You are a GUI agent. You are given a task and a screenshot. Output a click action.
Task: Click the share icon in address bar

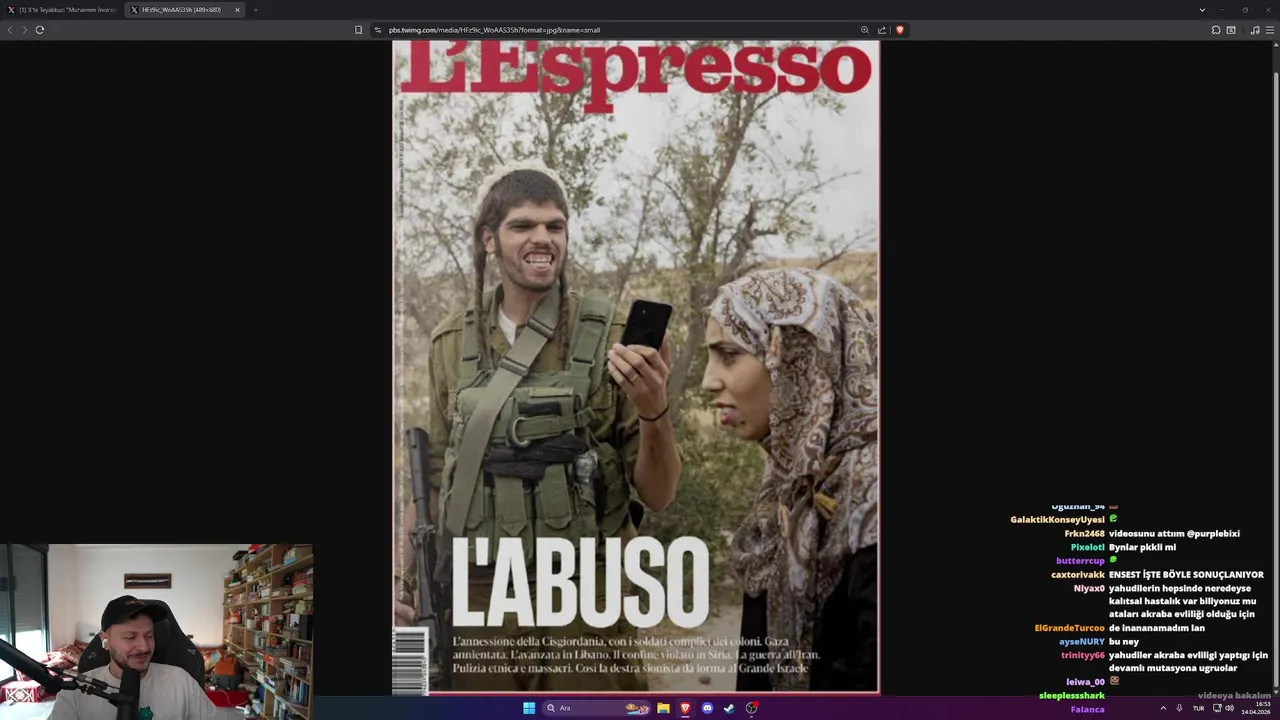tap(882, 30)
